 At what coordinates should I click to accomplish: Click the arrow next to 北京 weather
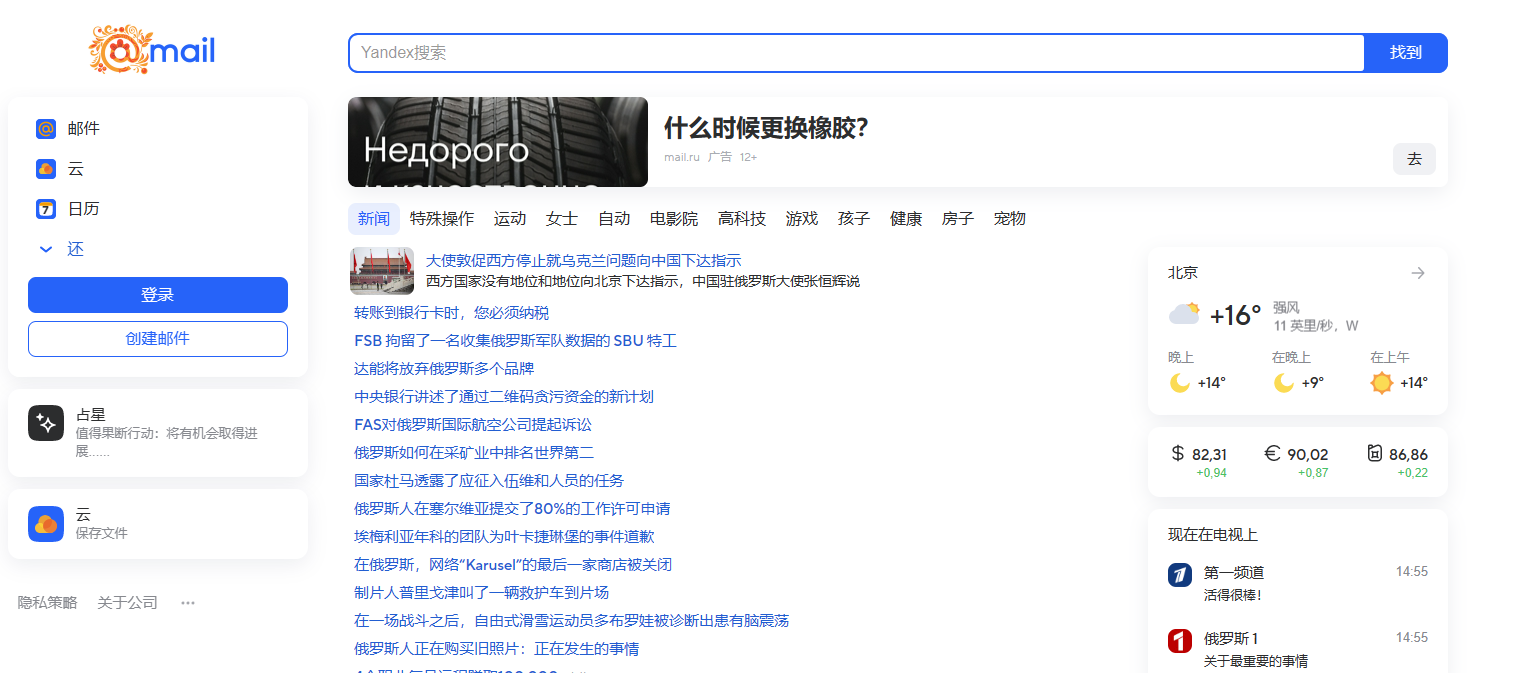tap(1417, 273)
